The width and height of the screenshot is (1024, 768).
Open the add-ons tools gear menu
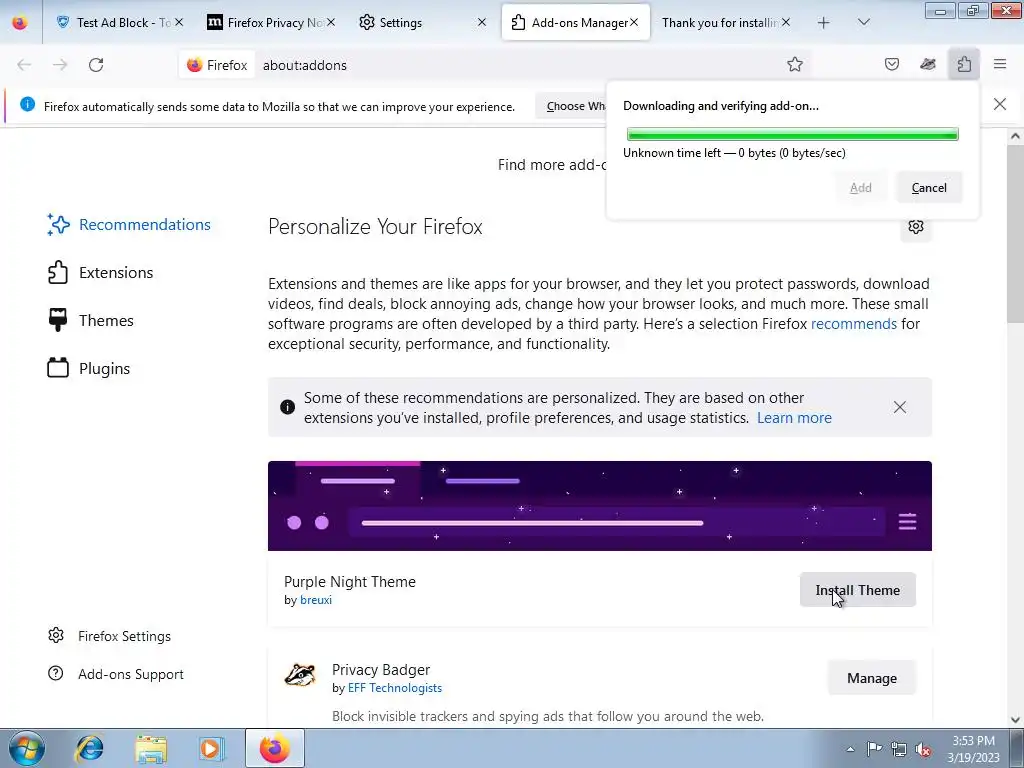click(x=916, y=227)
